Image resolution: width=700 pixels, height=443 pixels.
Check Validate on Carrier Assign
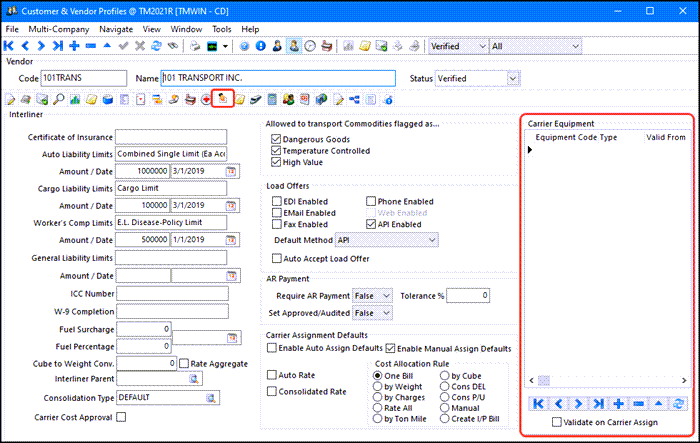[x=557, y=423]
